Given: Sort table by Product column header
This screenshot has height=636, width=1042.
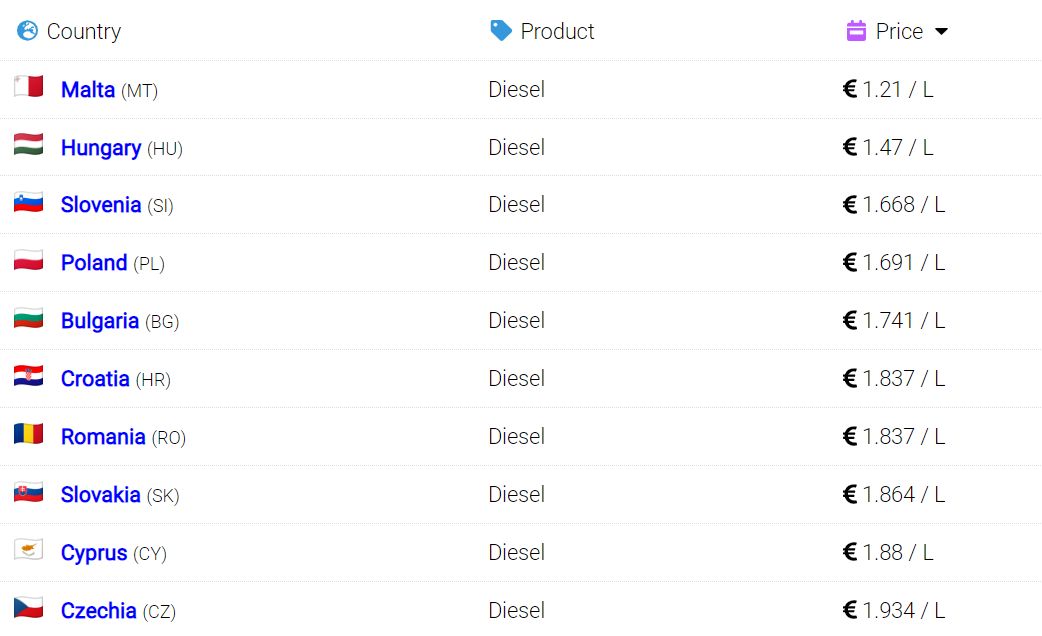Looking at the screenshot, I should (557, 31).
